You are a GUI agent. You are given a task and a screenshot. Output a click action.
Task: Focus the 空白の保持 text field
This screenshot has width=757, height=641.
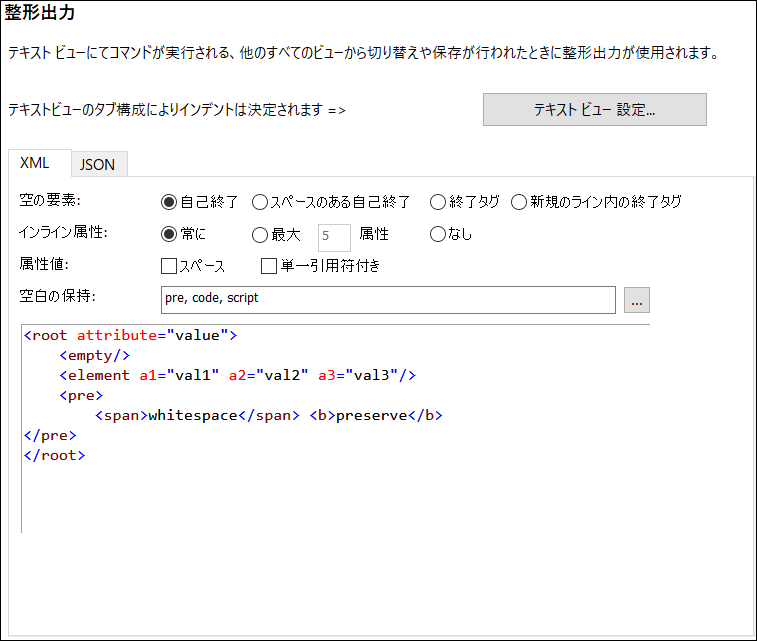point(387,299)
